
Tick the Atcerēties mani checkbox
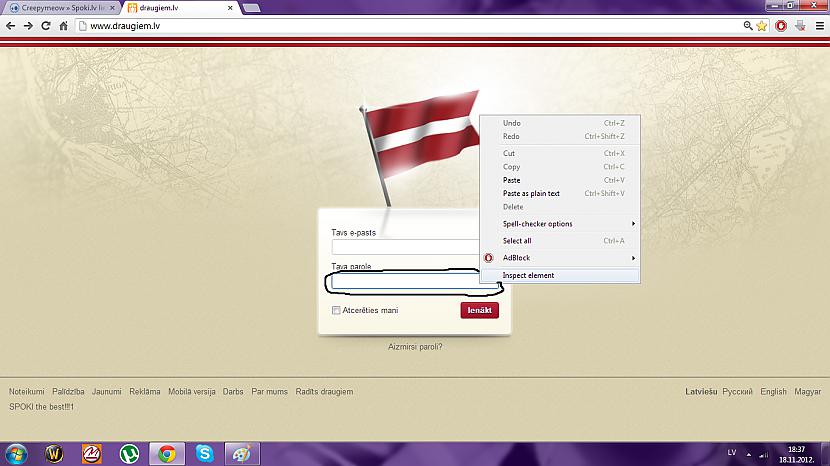[x=336, y=310]
